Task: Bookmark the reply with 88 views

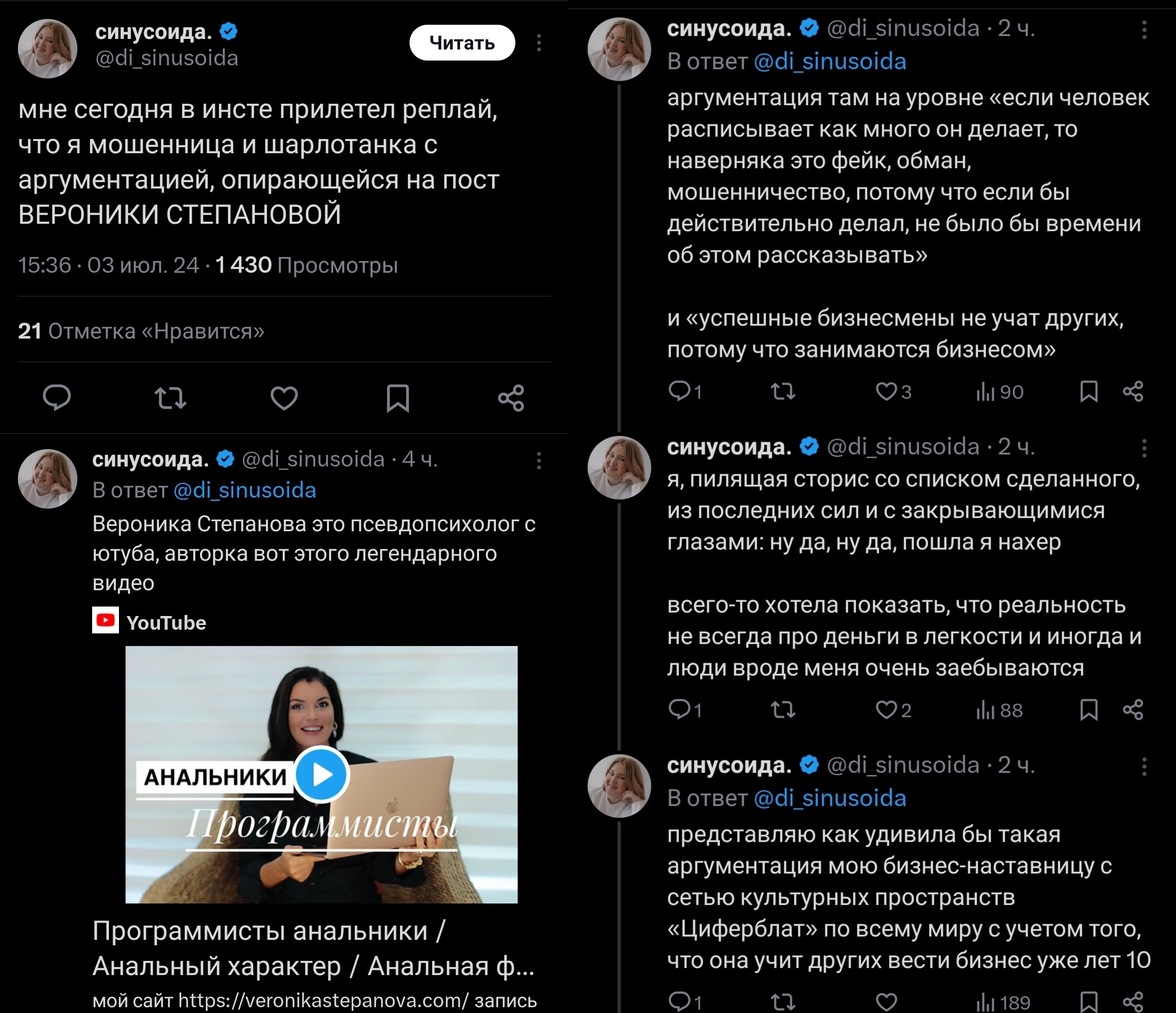Action: 1089,710
